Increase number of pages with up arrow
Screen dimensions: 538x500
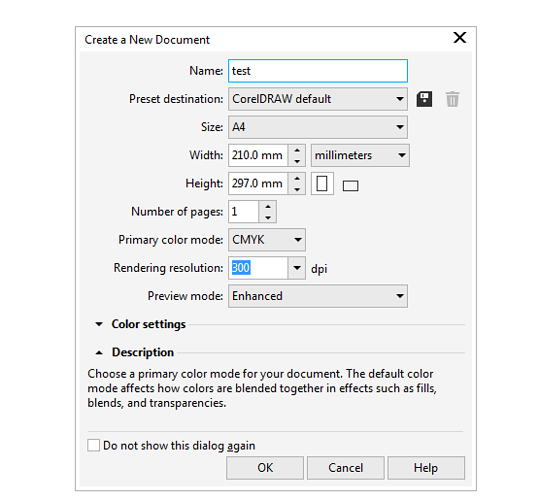click(268, 207)
